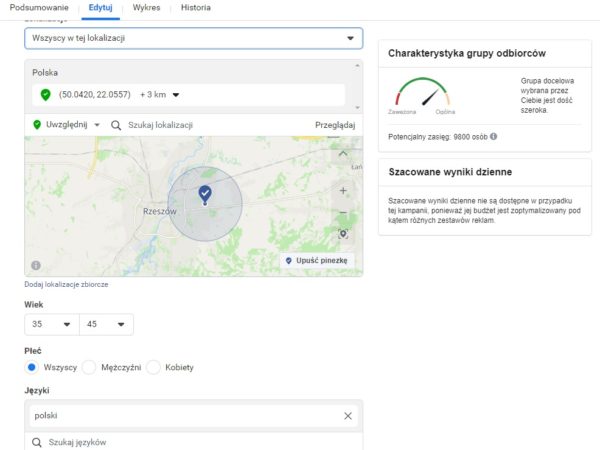This screenshot has width=600, height=450.
Task: Click 'Dodaj lokalizacje zbiorcze' link
Action: (x=66, y=284)
